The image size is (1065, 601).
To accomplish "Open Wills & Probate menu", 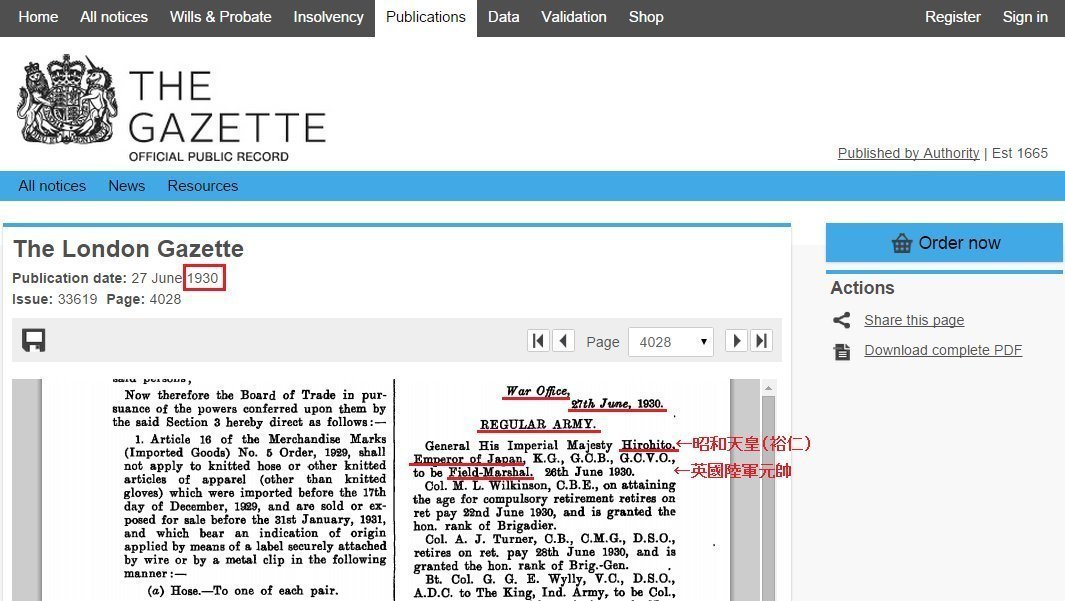I will (221, 17).
